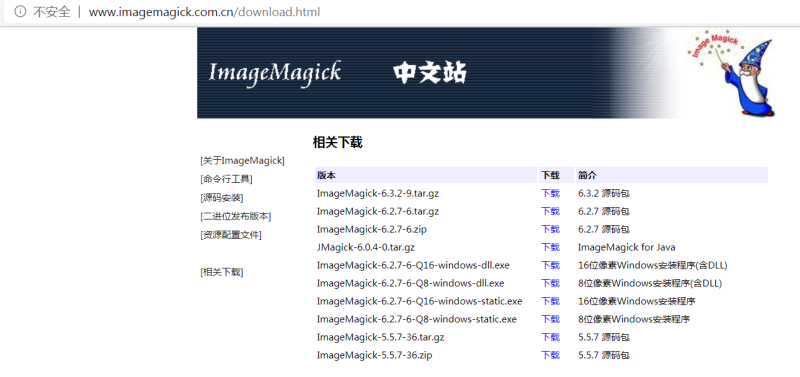The height and width of the screenshot is (377, 800).
Task: Click the ImageMagick 中文站 banner title
Action: pos(337,73)
